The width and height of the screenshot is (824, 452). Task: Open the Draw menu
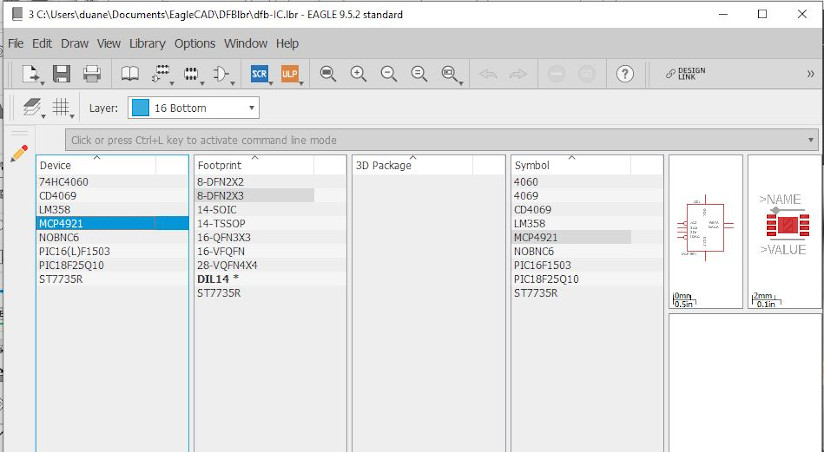[75, 44]
